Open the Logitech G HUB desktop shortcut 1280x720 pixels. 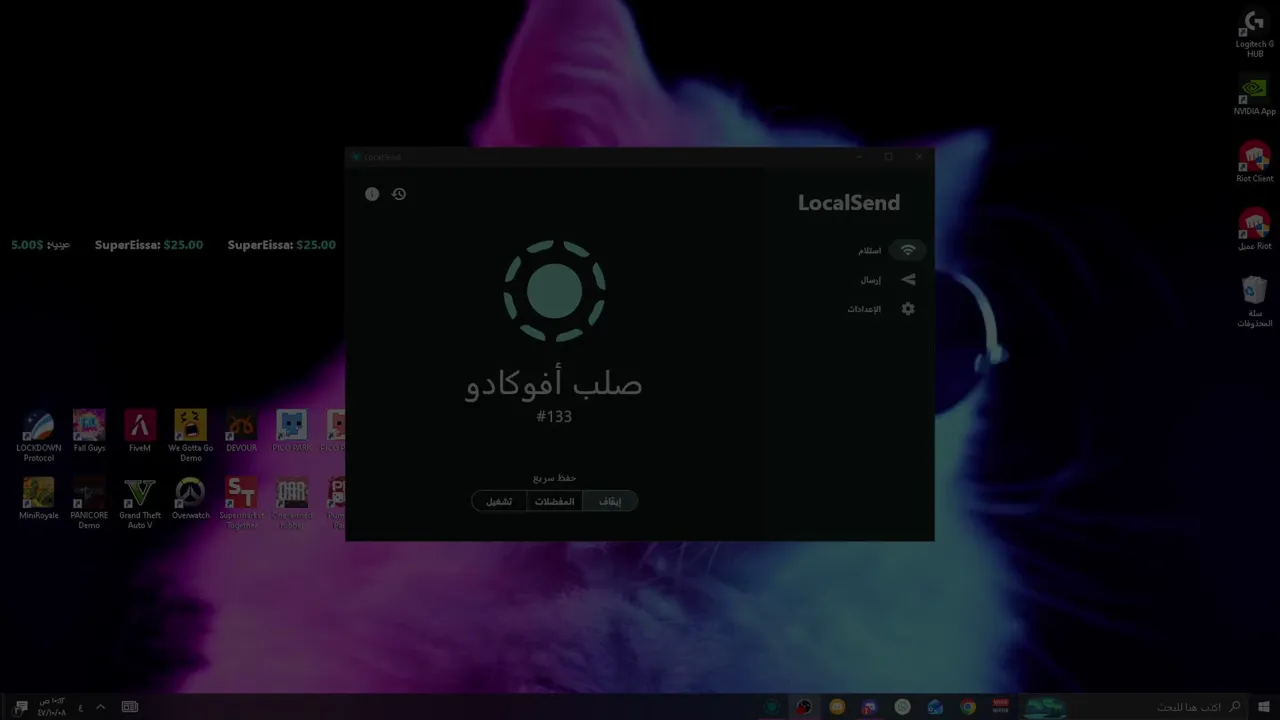click(x=1254, y=33)
